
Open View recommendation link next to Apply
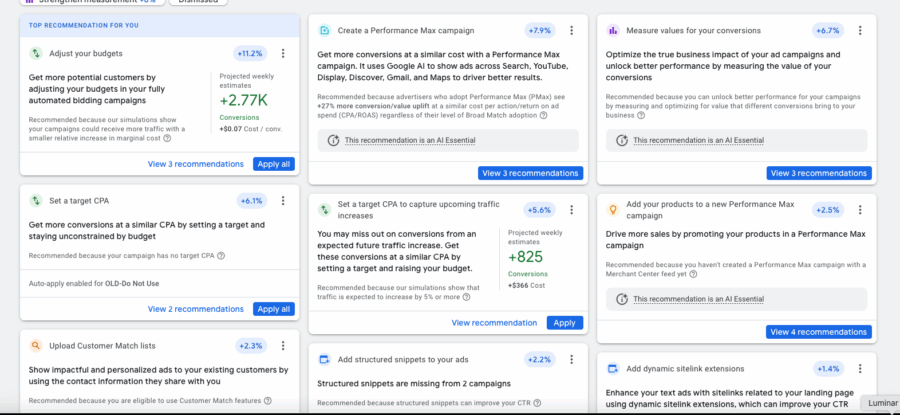tap(494, 323)
